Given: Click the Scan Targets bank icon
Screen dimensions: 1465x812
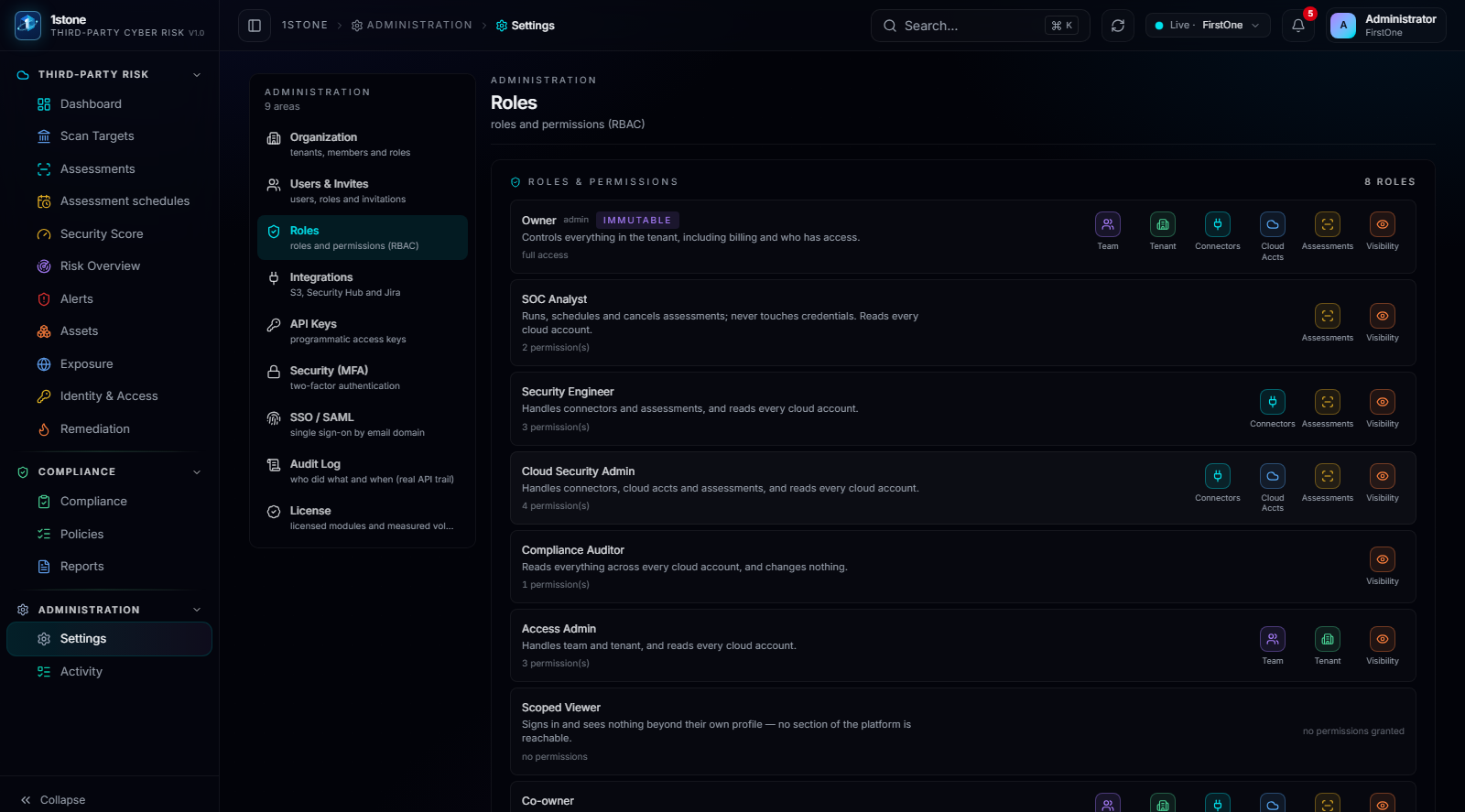Looking at the screenshot, I should click(44, 136).
